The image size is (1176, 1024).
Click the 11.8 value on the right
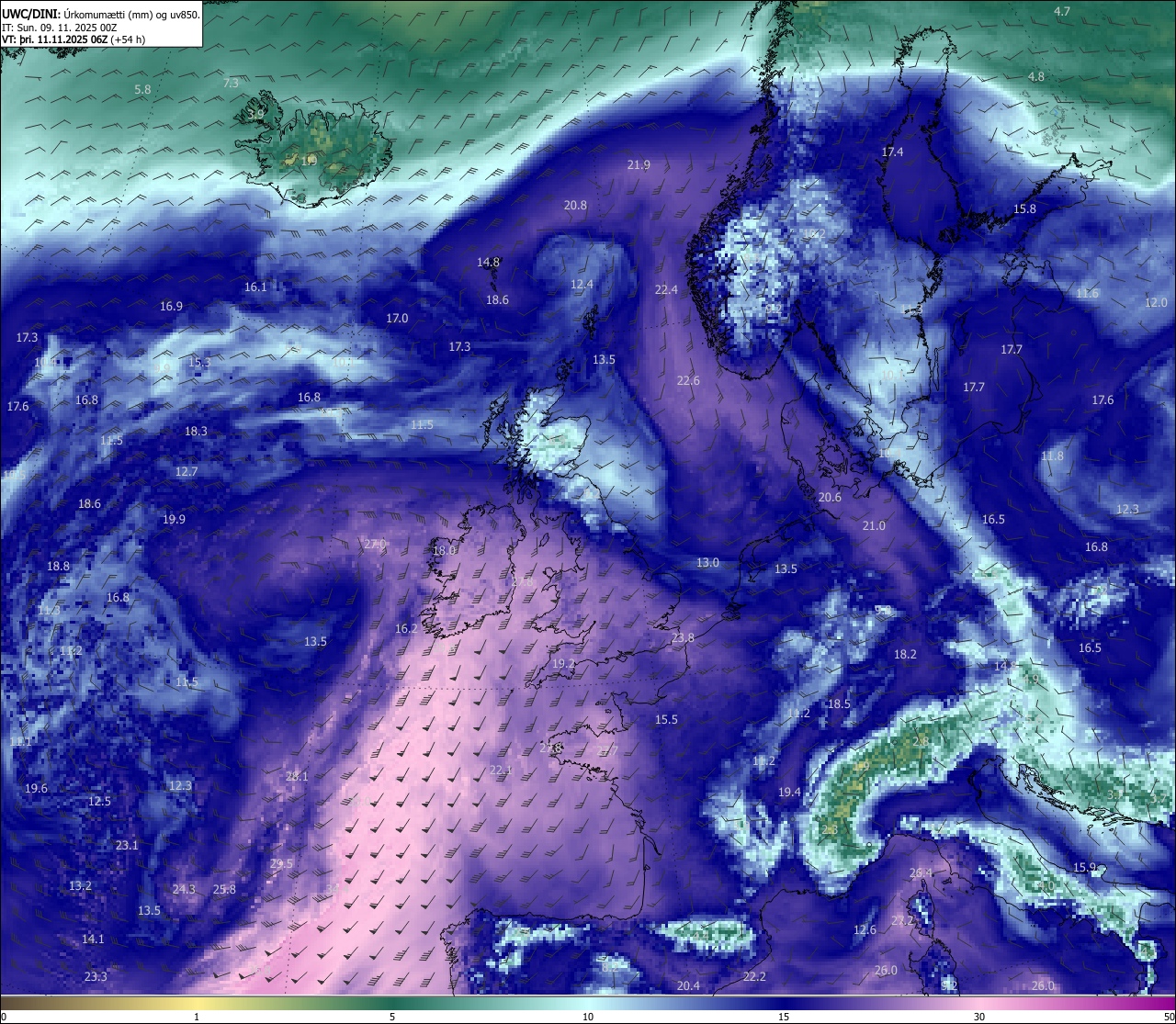(x=1052, y=456)
